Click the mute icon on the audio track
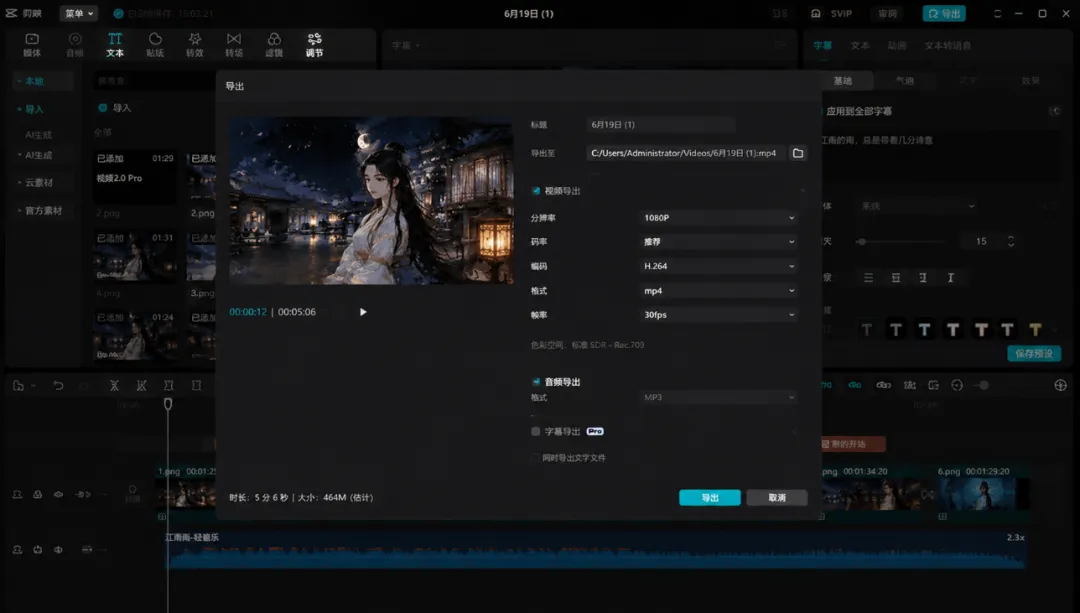Viewport: 1080px width, 613px height. tap(58, 550)
